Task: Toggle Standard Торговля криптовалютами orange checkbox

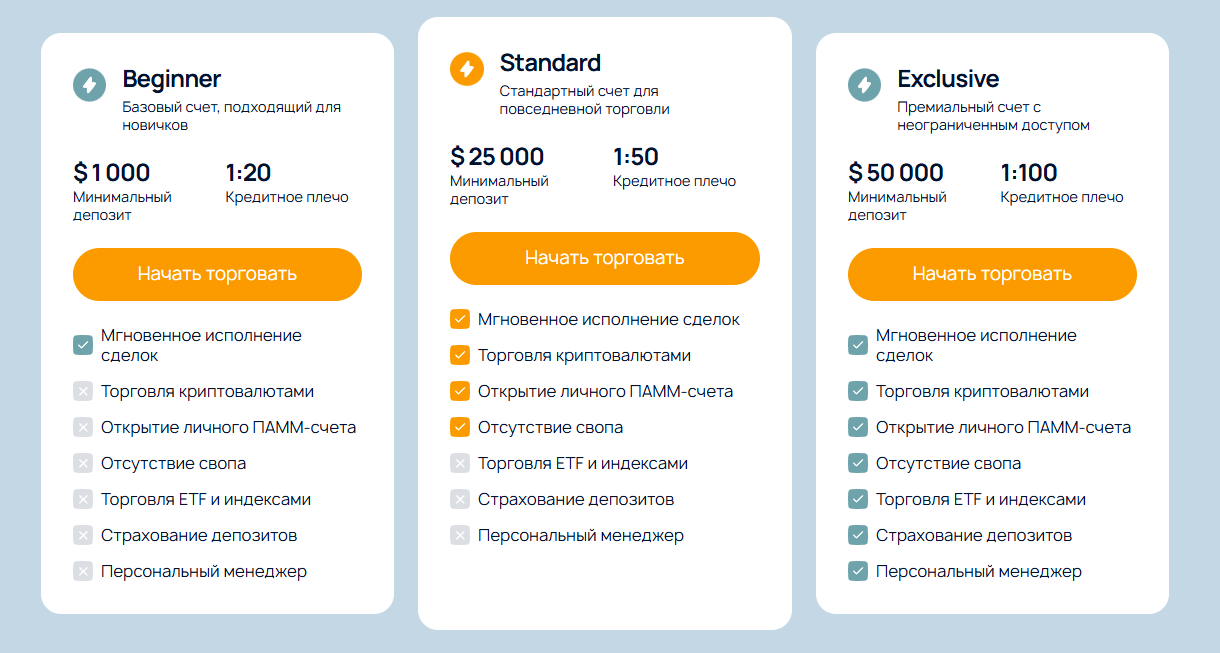Action: [x=460, y=355]
